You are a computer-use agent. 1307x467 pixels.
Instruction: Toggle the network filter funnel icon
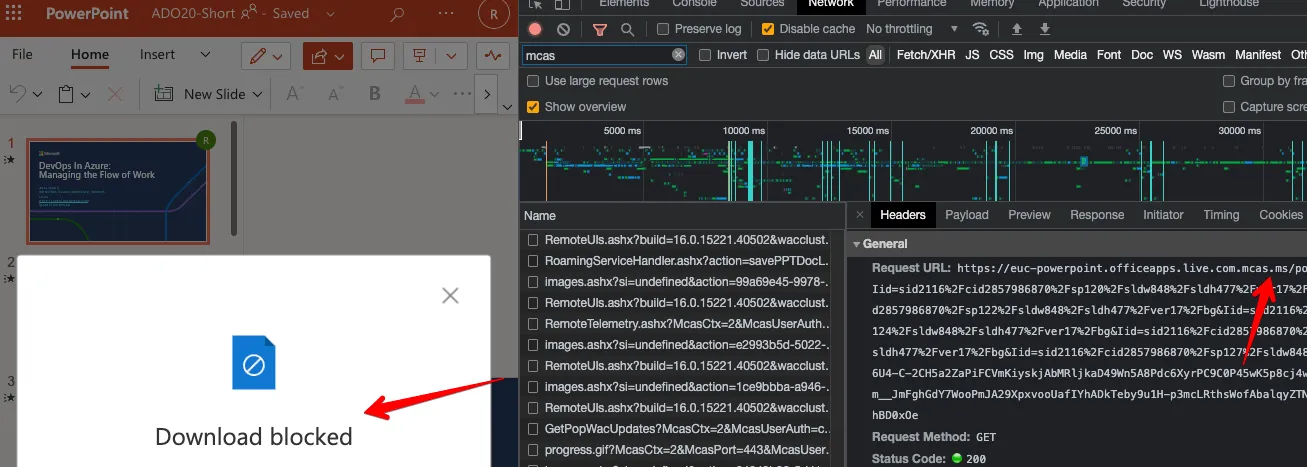(599, 30)
